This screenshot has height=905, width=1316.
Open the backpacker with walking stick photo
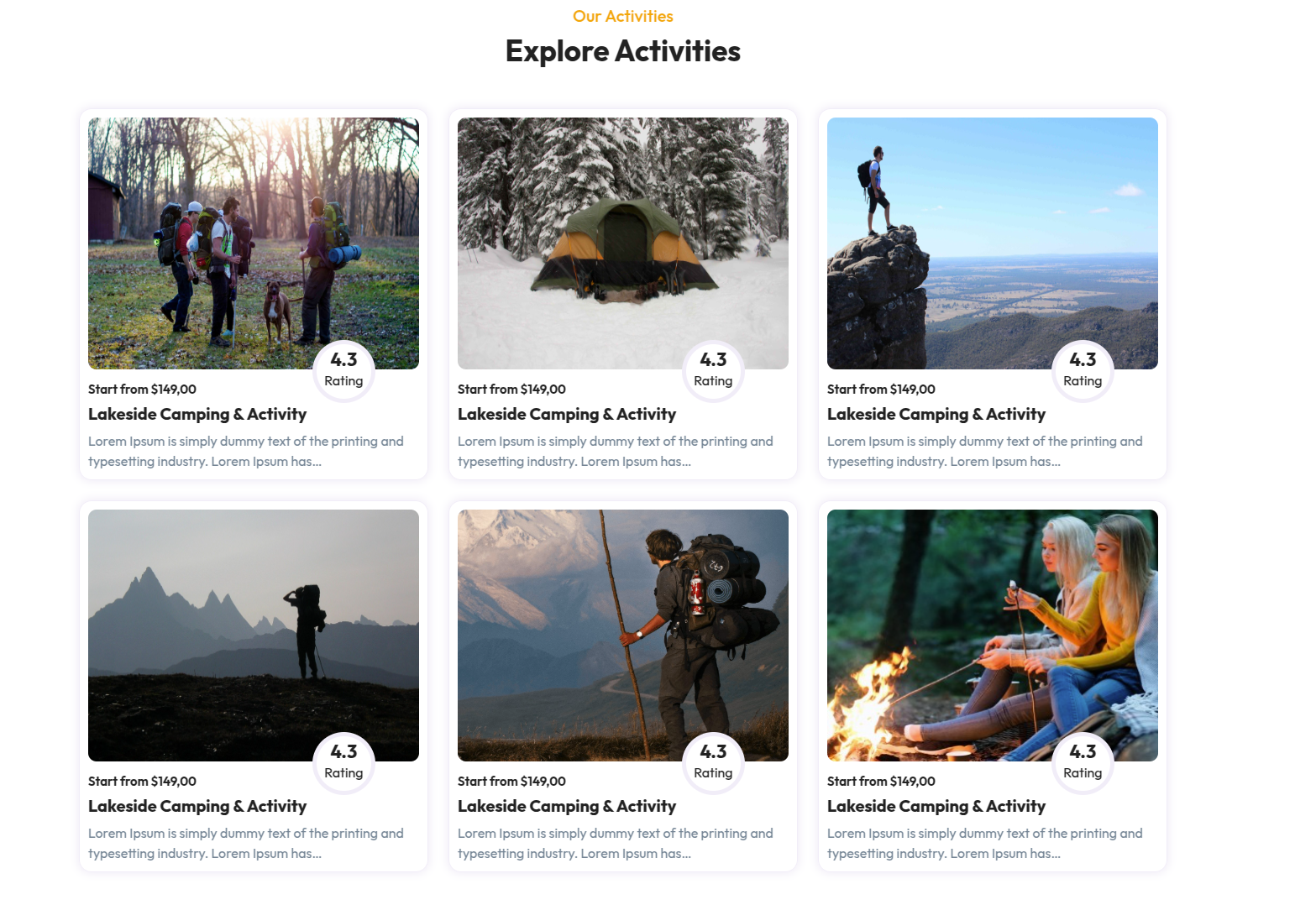(623, 636)
